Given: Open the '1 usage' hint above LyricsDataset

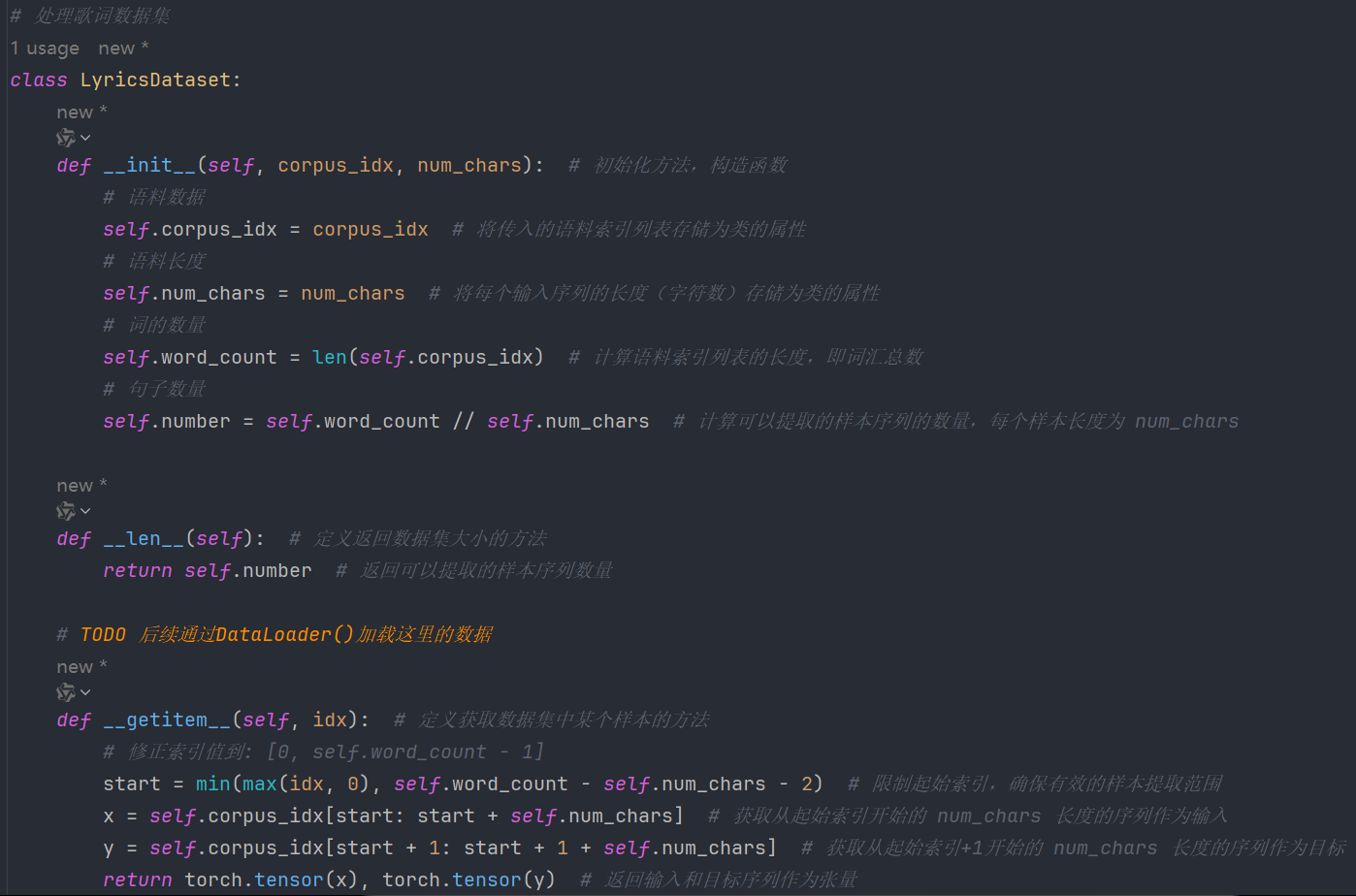Looking at the screenshot, I should (x=45, y=48).
